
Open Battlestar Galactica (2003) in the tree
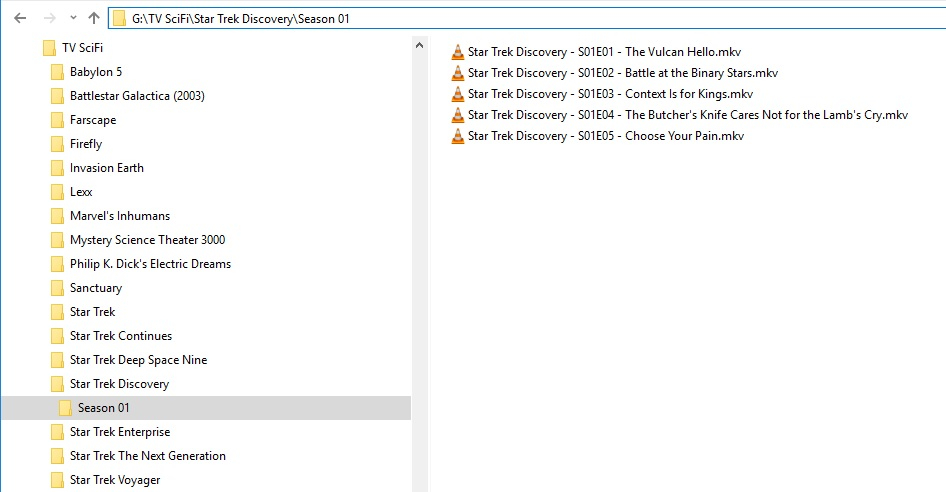click(x=137, y=96)
